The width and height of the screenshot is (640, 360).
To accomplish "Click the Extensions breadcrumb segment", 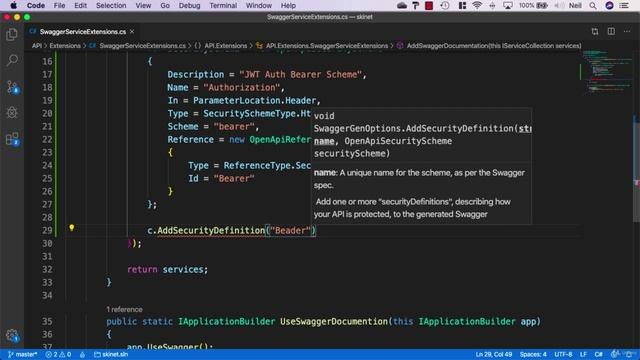I will (65, 46).
